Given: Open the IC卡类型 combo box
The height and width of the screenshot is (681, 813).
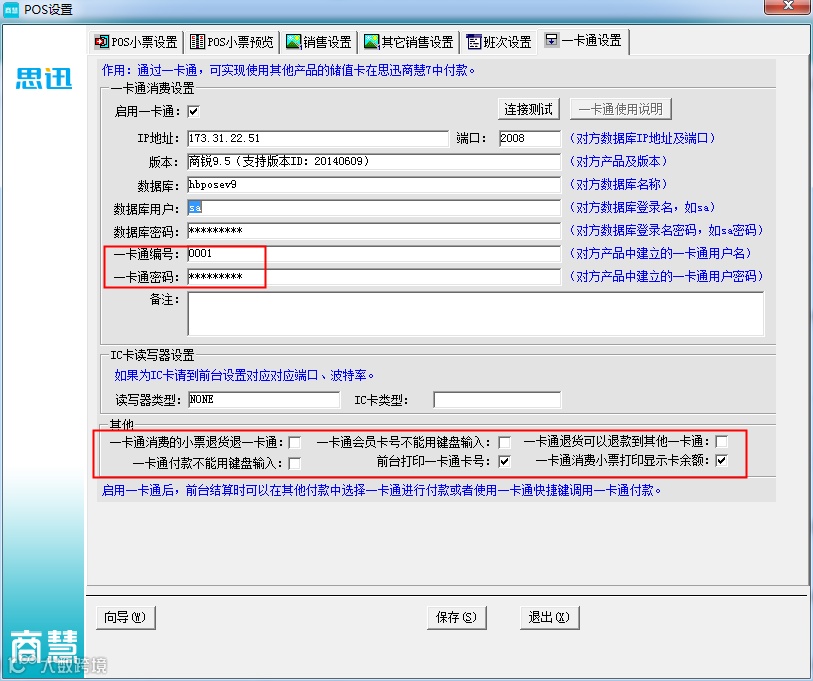Looking at the screenshot, I should coord(497,399).
